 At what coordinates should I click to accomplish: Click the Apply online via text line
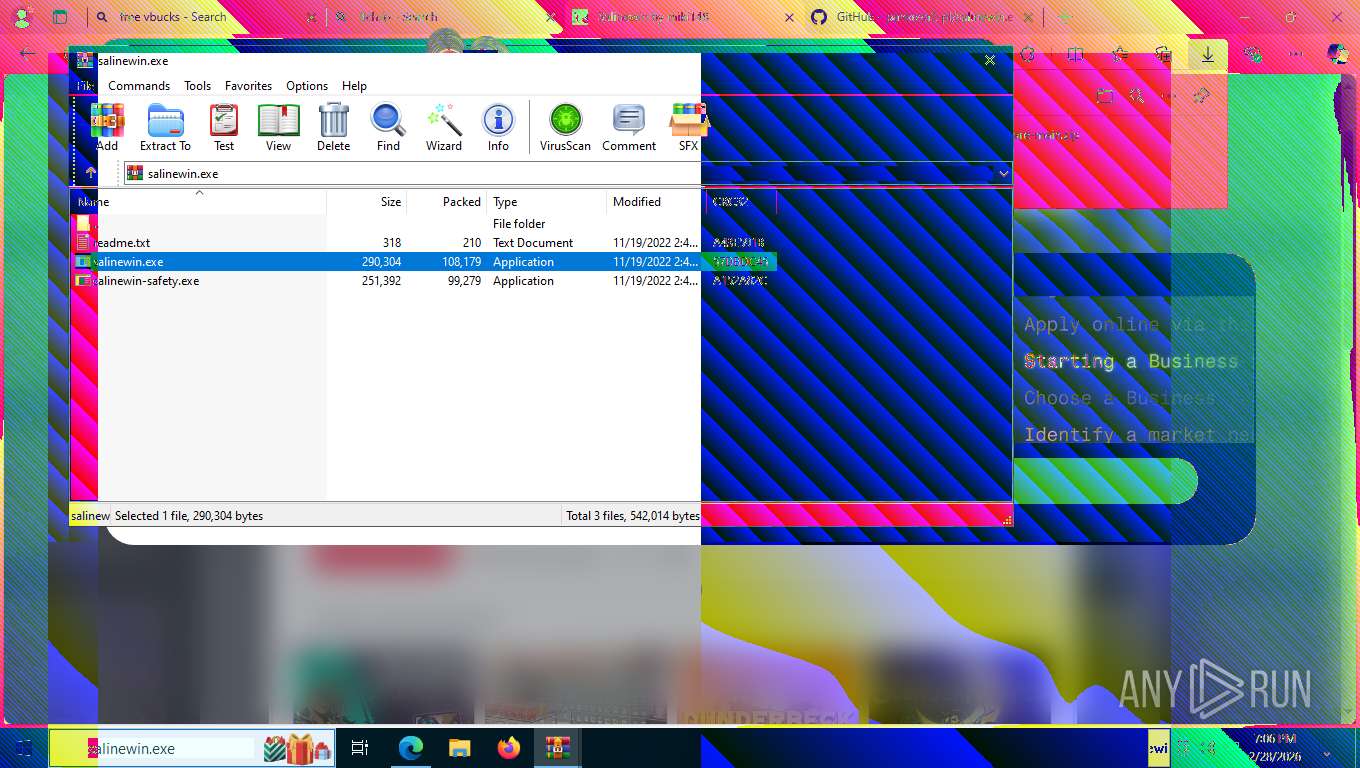(1130, 324)
